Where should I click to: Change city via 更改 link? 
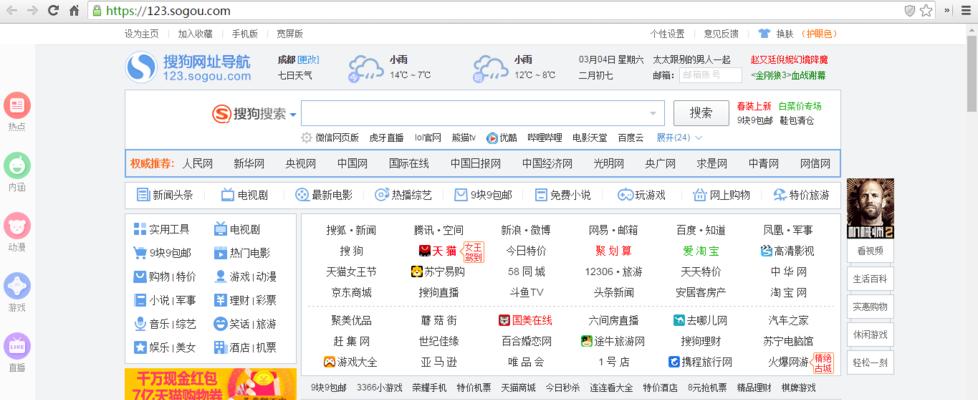(x=308, y=60)
